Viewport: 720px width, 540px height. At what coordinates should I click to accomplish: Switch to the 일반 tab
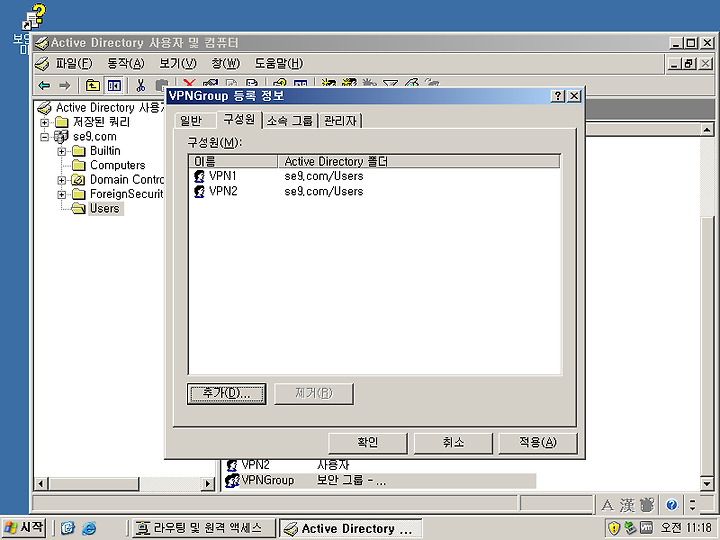191,121
